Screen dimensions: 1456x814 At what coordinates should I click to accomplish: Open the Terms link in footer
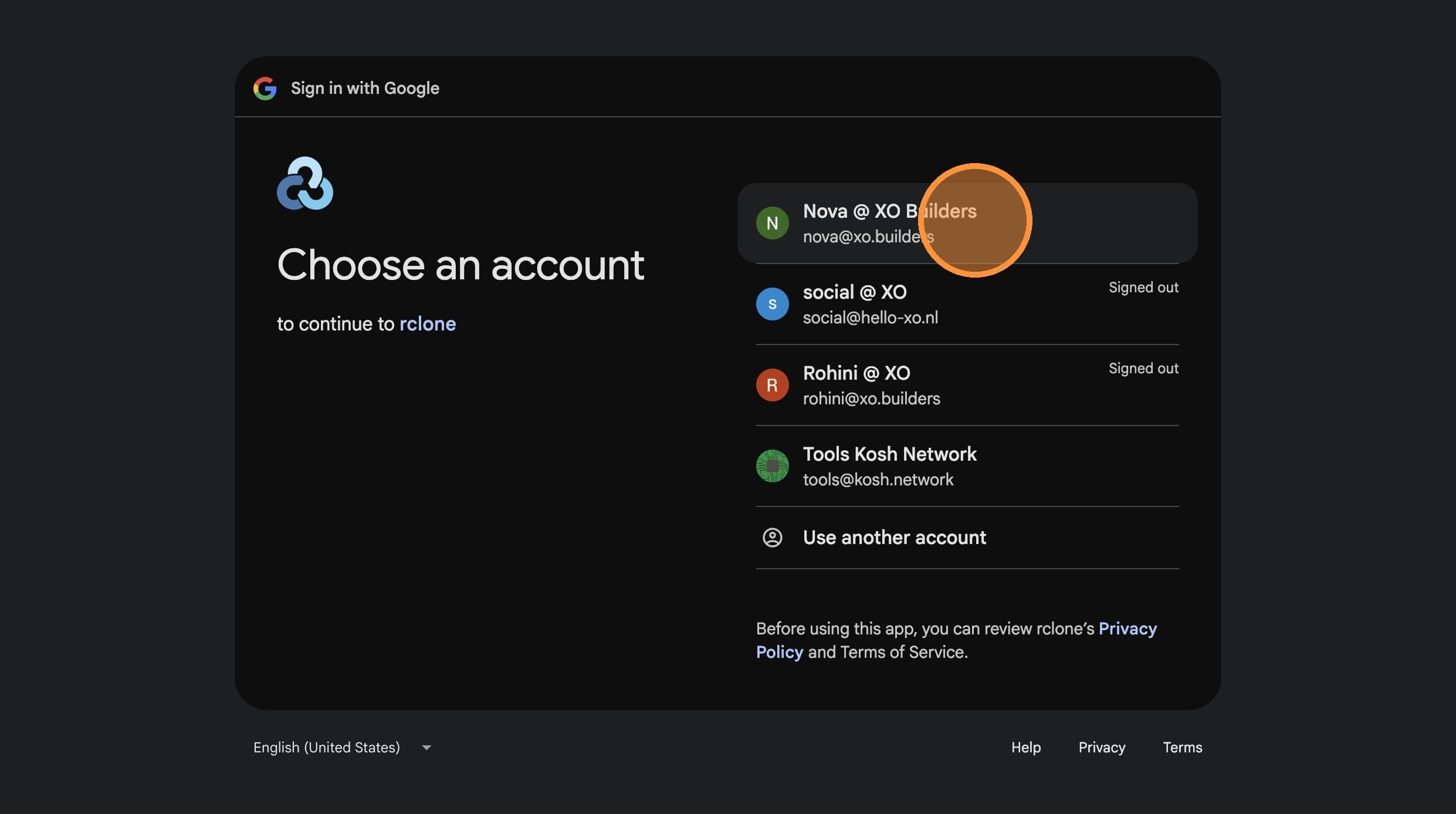click(x=1183, y=747)
